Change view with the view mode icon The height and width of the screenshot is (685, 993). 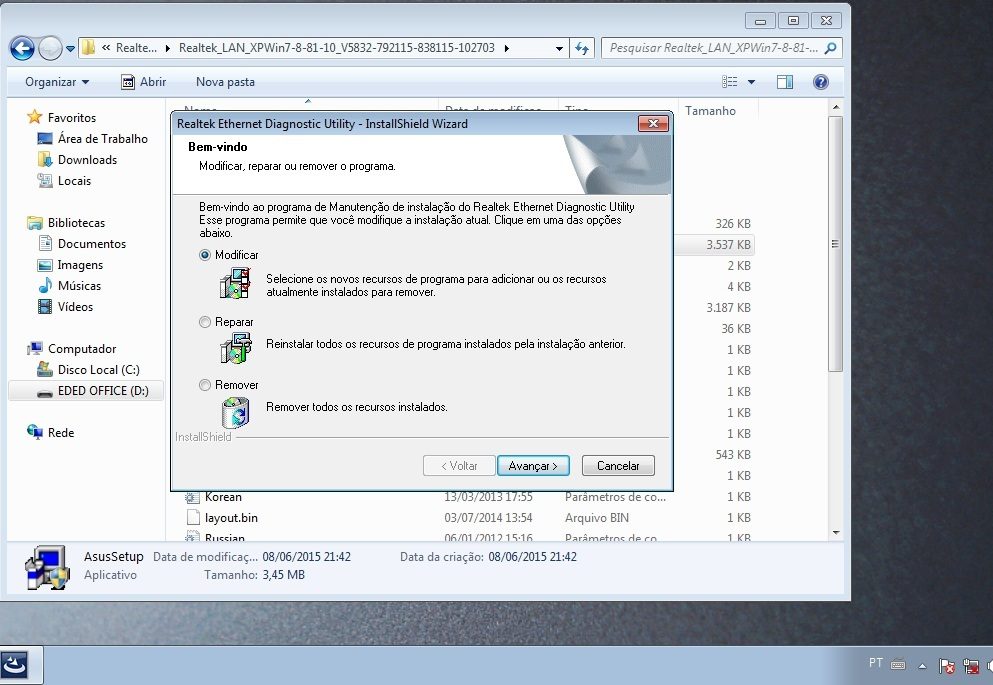coord(730,82)
